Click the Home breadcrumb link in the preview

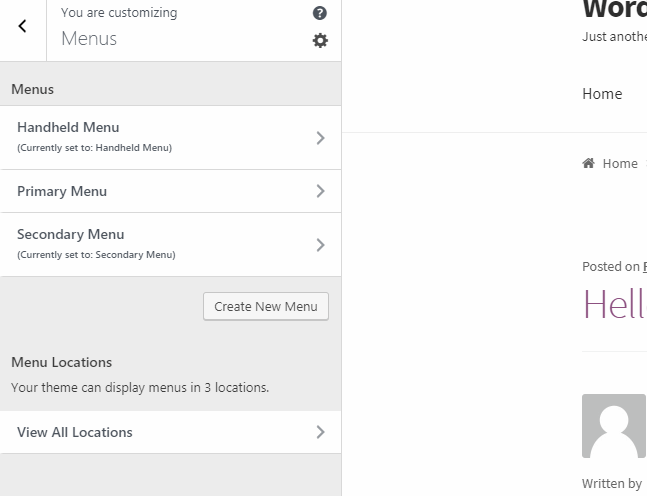click(620, 163)
